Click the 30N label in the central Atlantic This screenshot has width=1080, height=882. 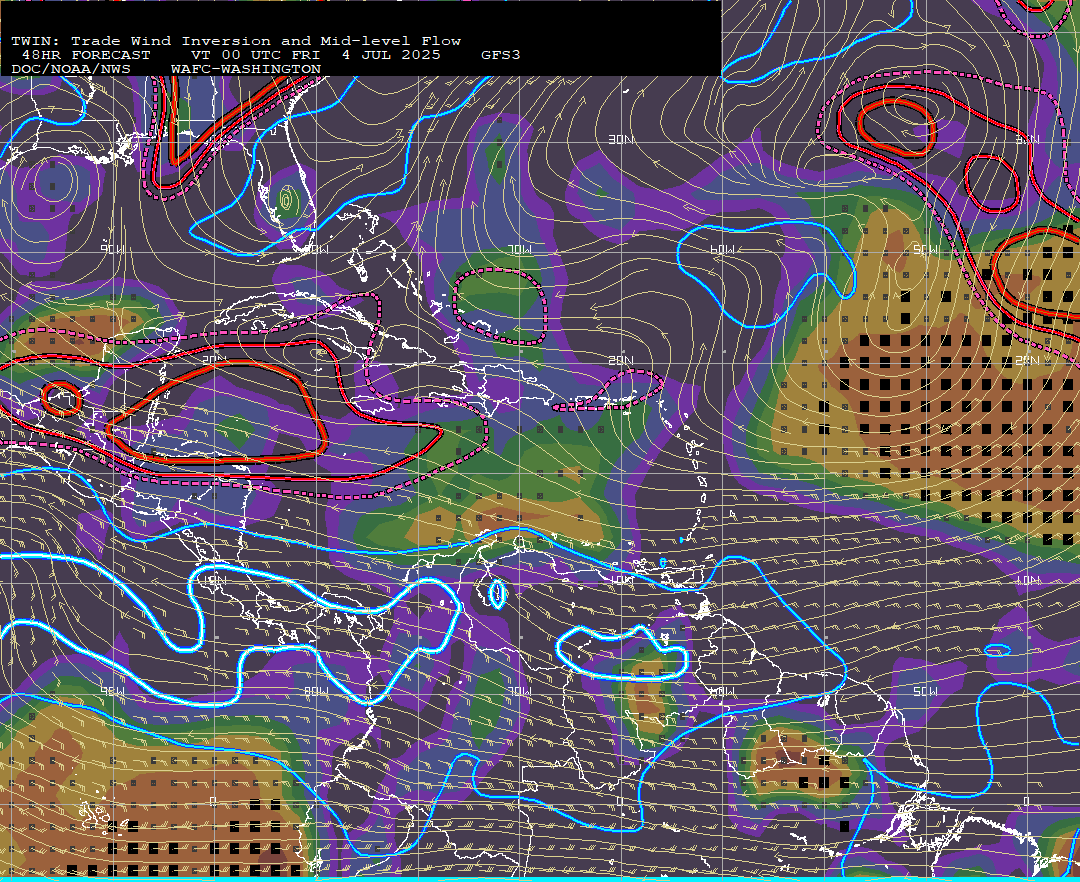[x=621, y=140]
